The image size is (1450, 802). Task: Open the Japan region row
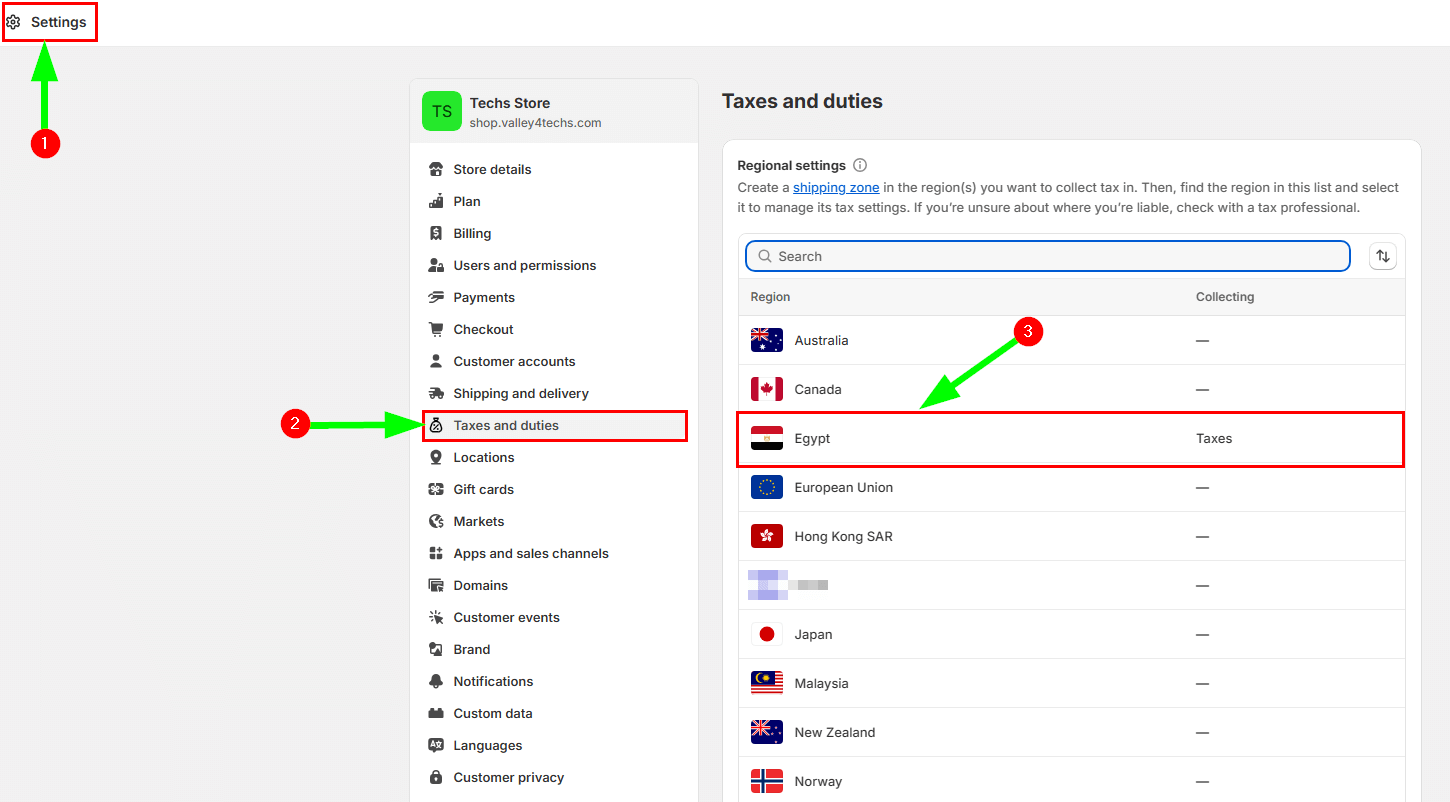tap(1072, 634)
